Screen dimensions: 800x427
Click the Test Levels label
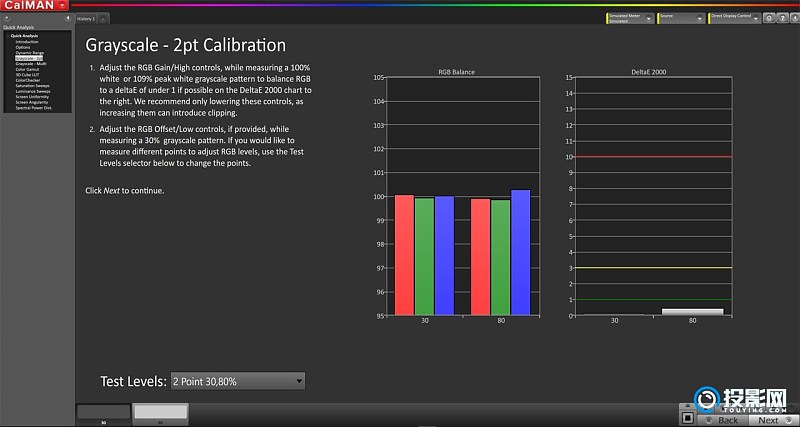point(134,382)
